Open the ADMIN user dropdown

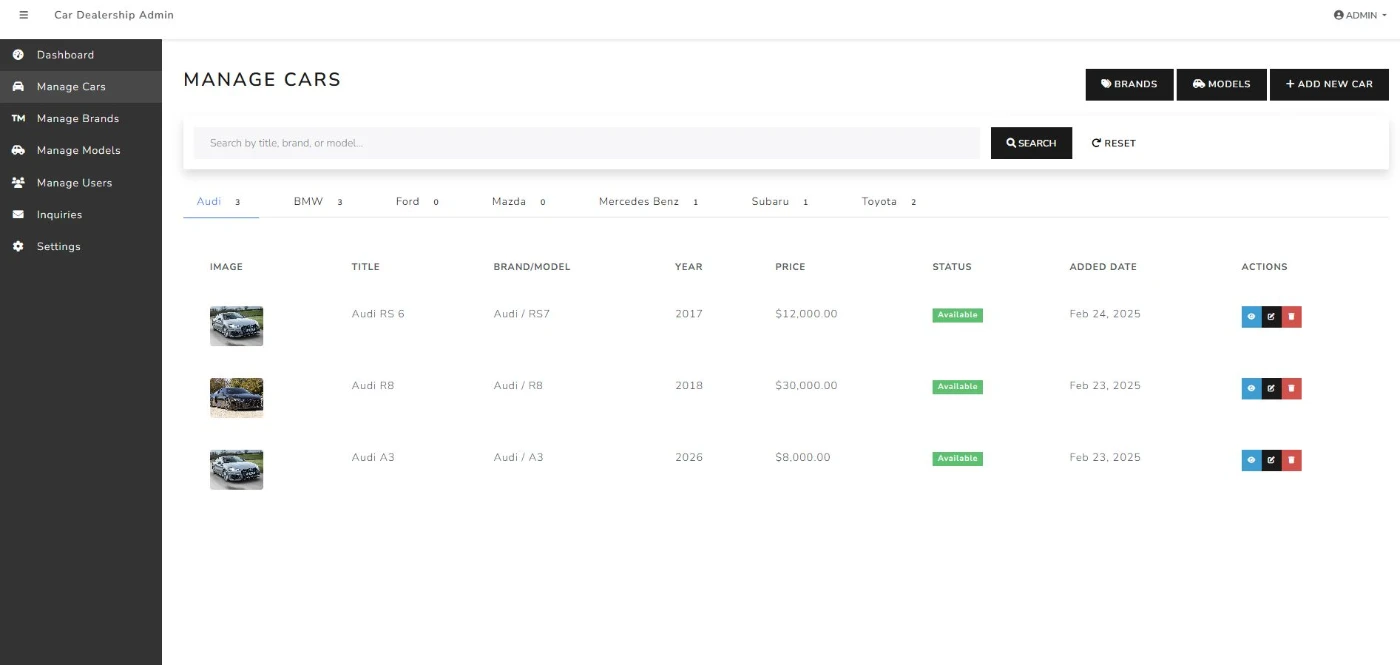[x=1360, y=15]
